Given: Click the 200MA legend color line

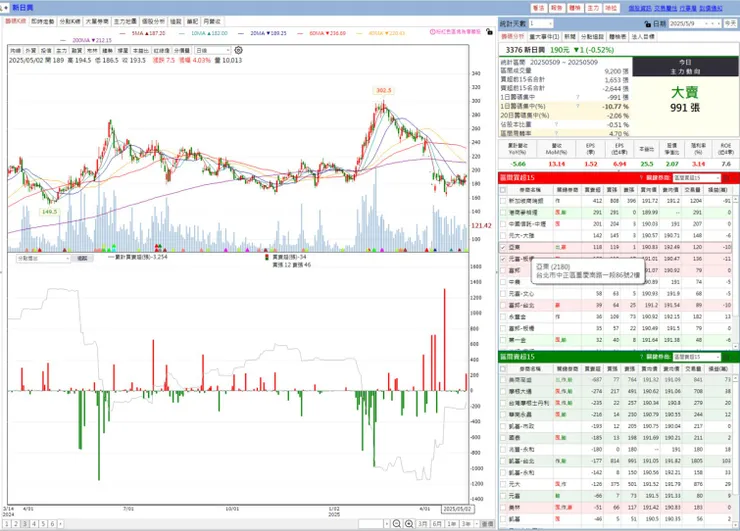Looking at the screenshot, I should pos(64,41).
